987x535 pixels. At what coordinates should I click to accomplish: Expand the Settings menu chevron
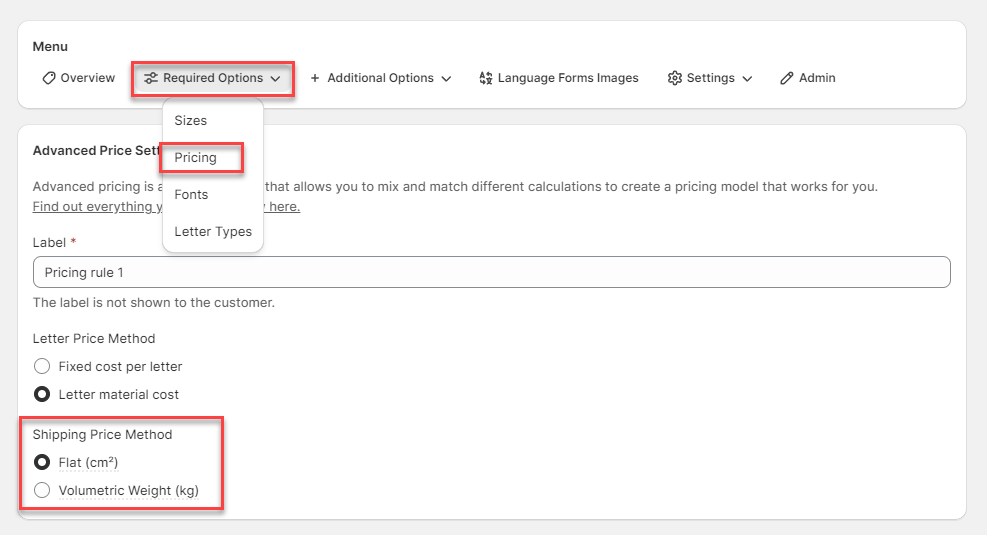pos(747,78)
